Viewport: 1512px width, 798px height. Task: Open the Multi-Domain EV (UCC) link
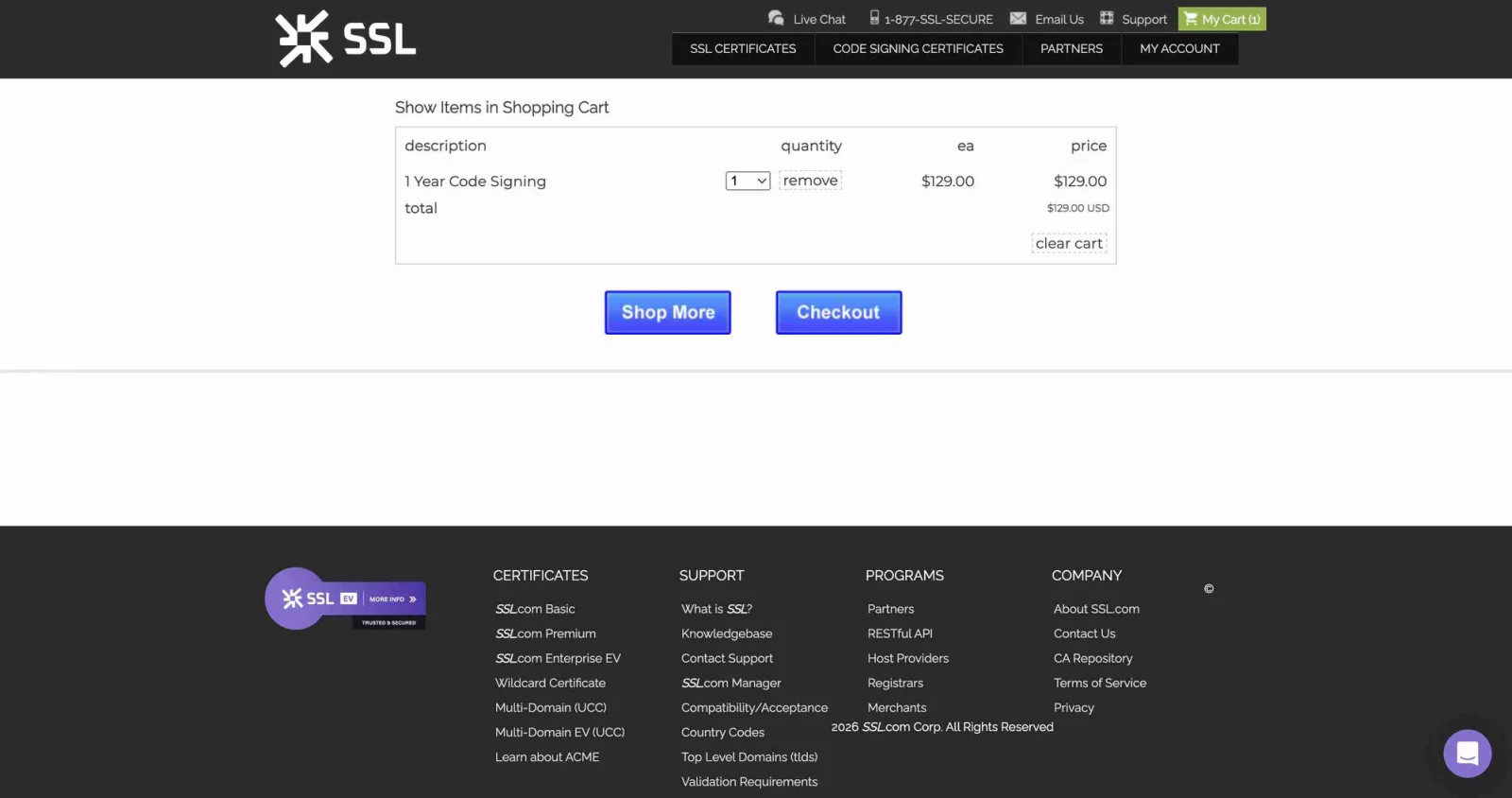[x=559, y=733]
